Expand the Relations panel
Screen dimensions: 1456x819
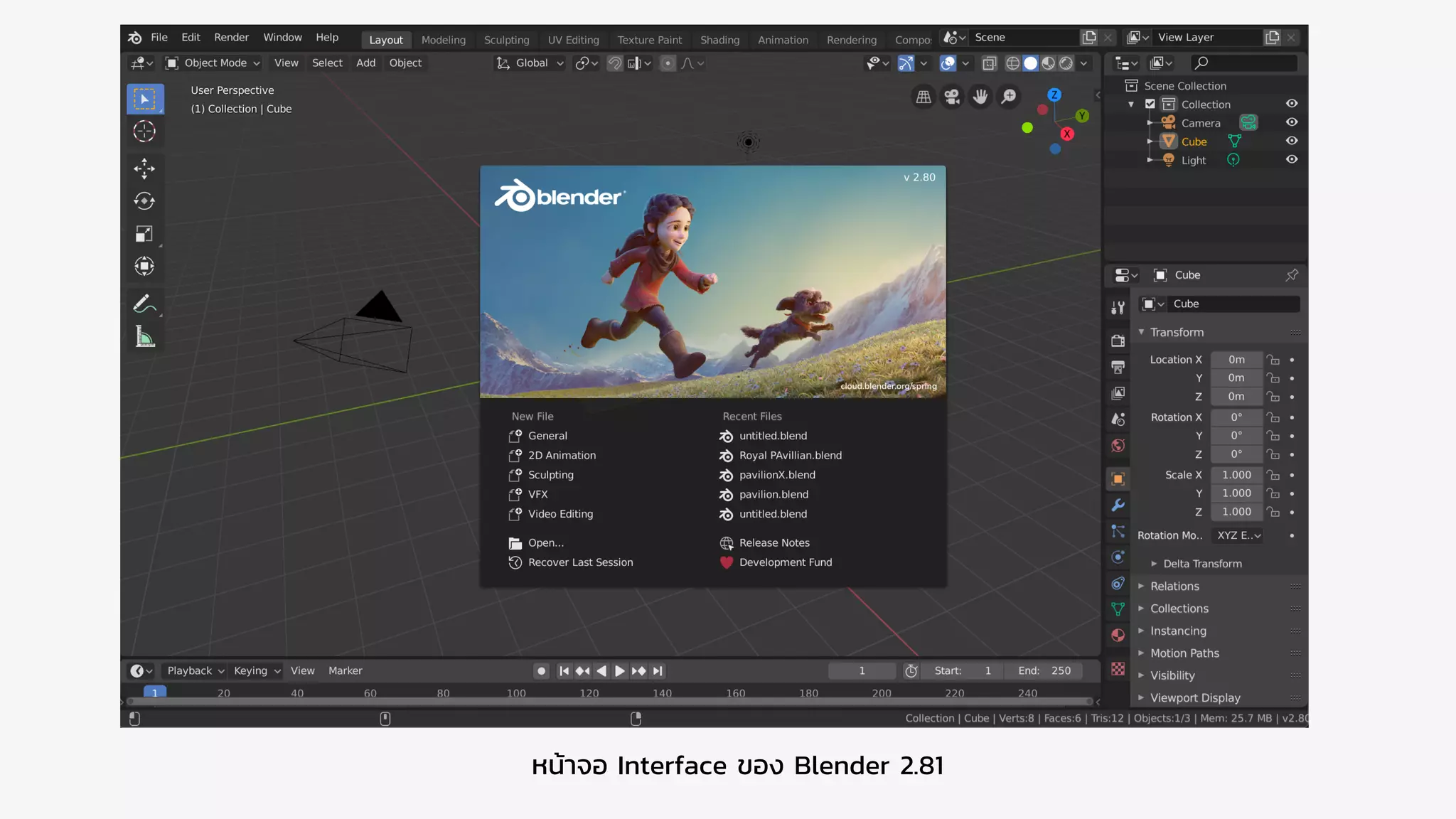pos(1174,586)
